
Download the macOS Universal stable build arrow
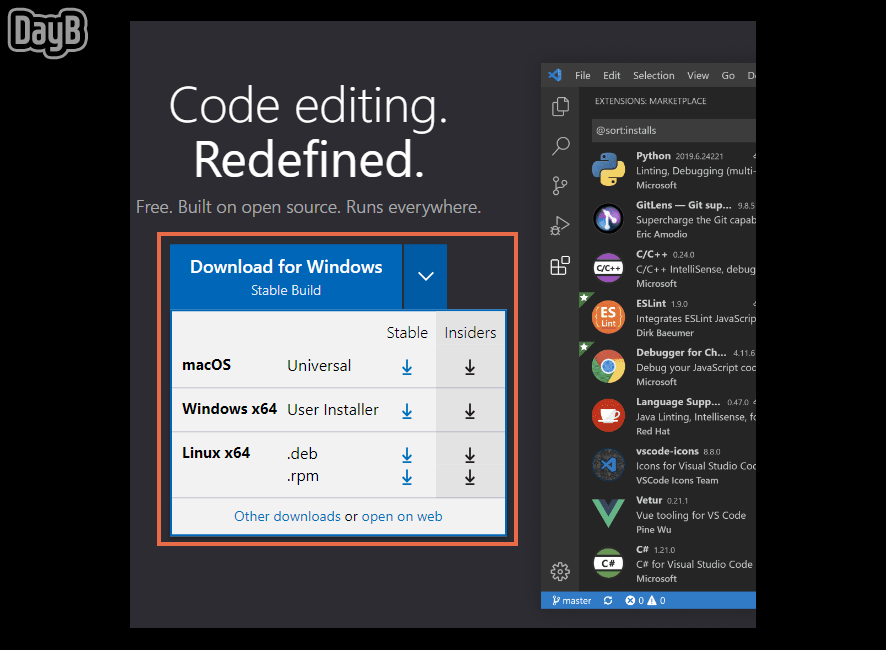pos(407,368)
